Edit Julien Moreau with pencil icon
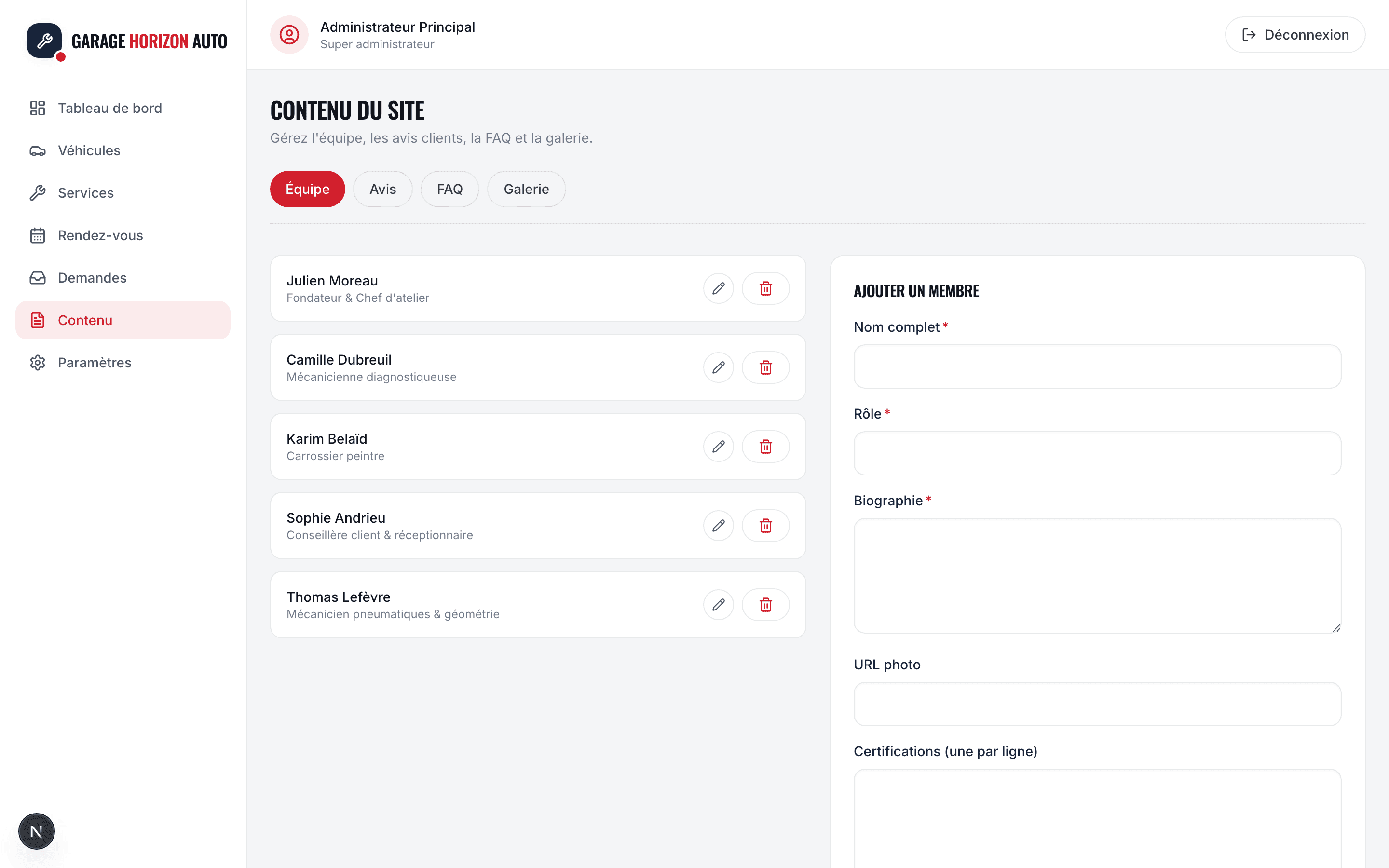 (719, 288)
